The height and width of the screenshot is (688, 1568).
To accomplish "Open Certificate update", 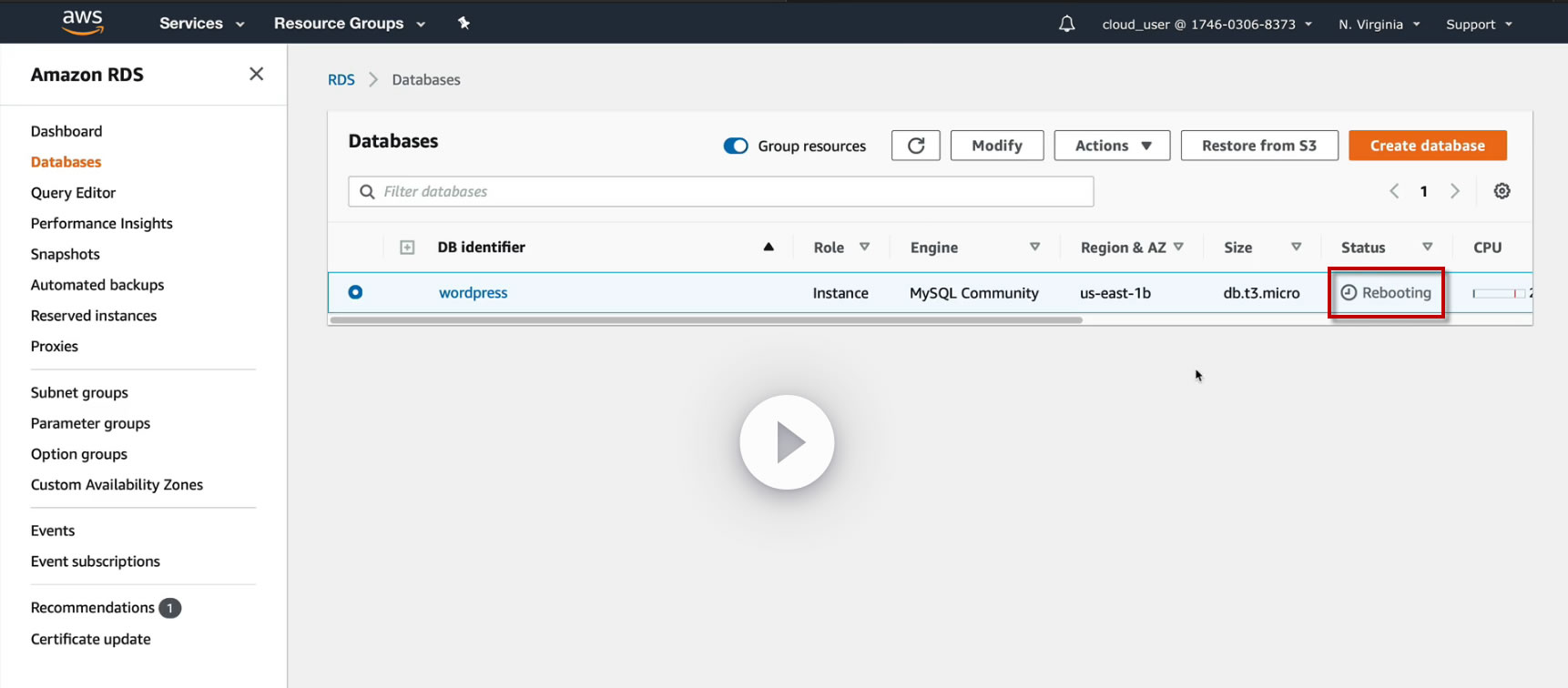I will 91,640.
